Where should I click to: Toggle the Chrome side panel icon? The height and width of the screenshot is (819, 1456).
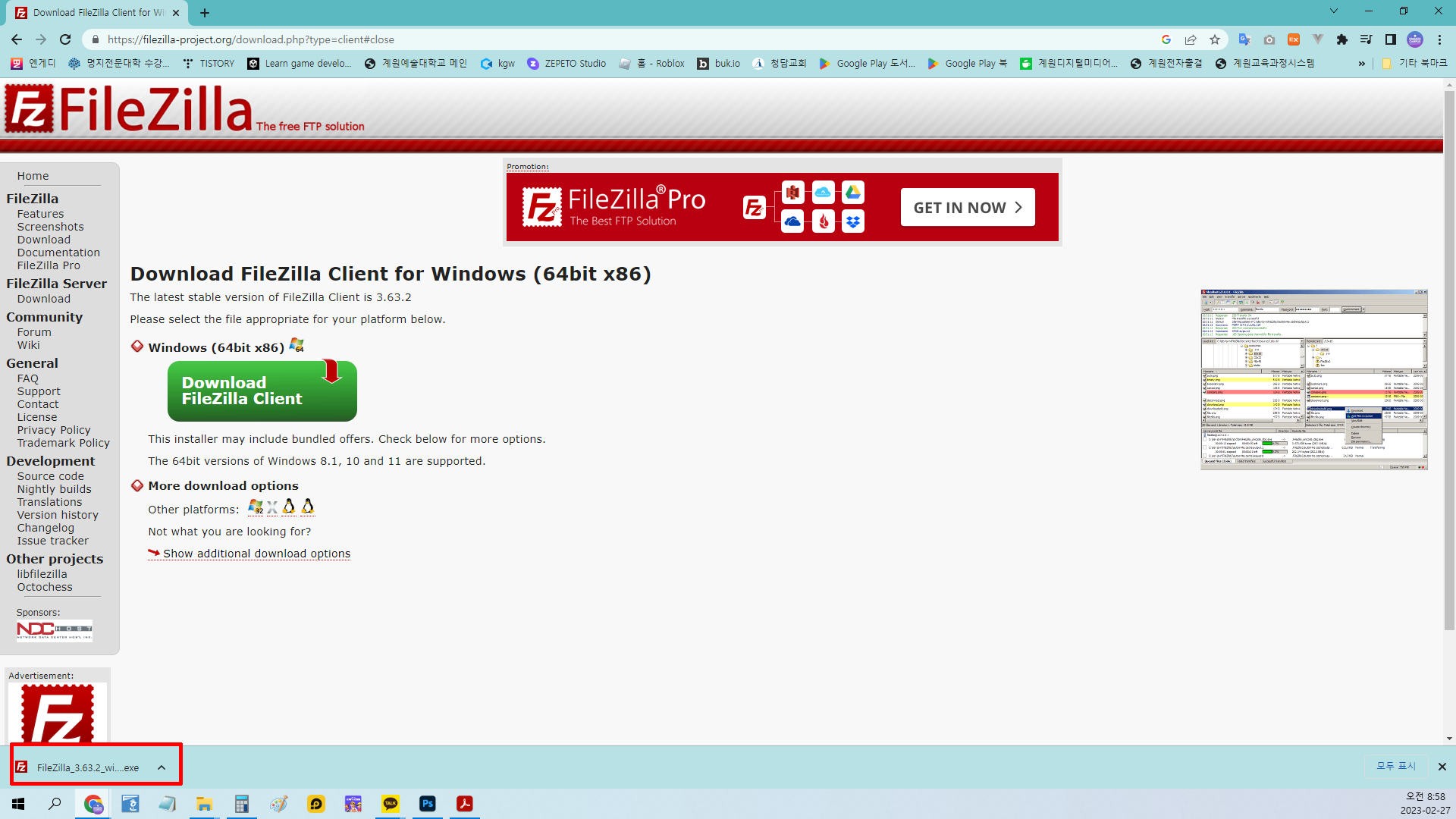[x=1390, y=39]
